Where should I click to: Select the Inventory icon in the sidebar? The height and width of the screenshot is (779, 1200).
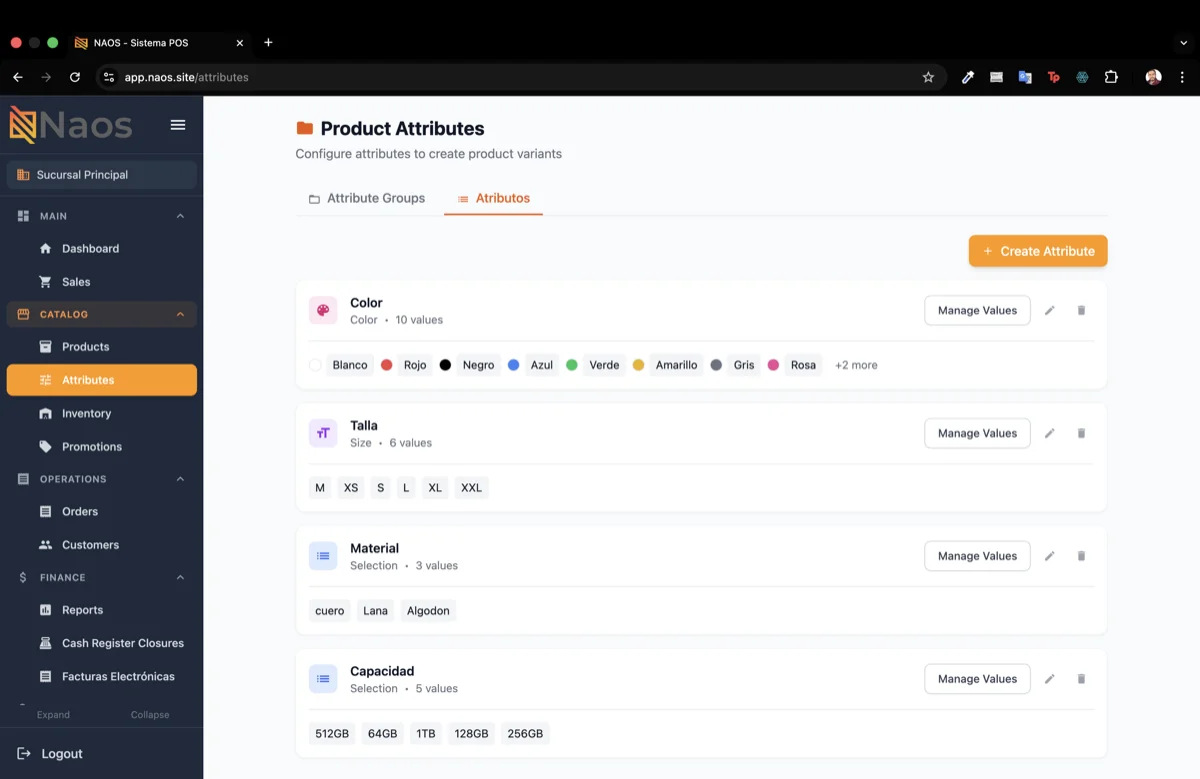47,413
